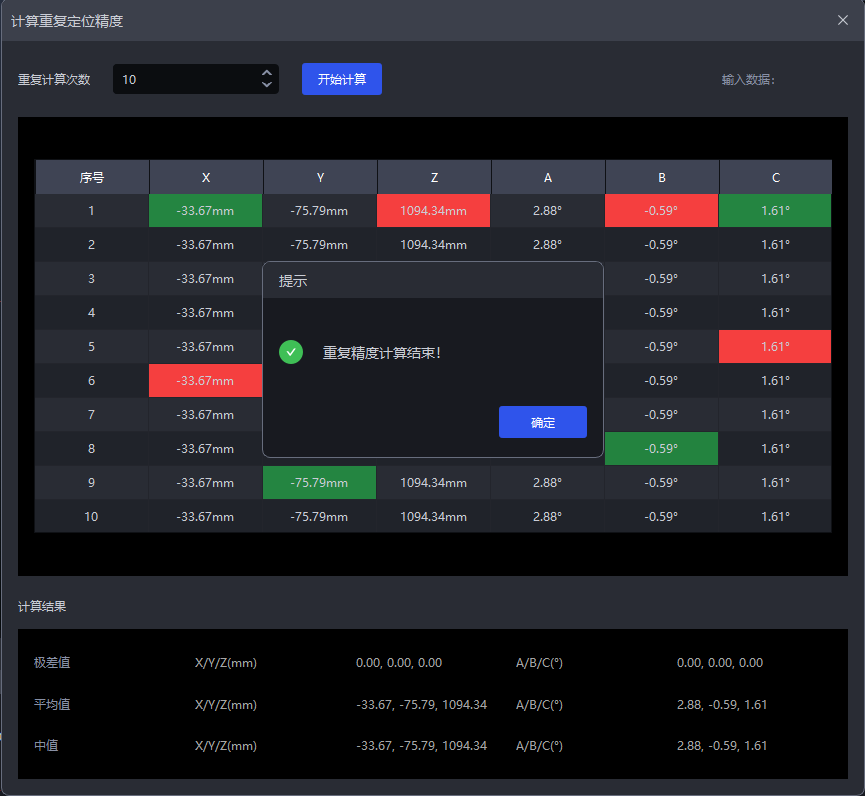865x796 pixels.
Task: Click the green success checkmark icon
Action: (291, 352)
